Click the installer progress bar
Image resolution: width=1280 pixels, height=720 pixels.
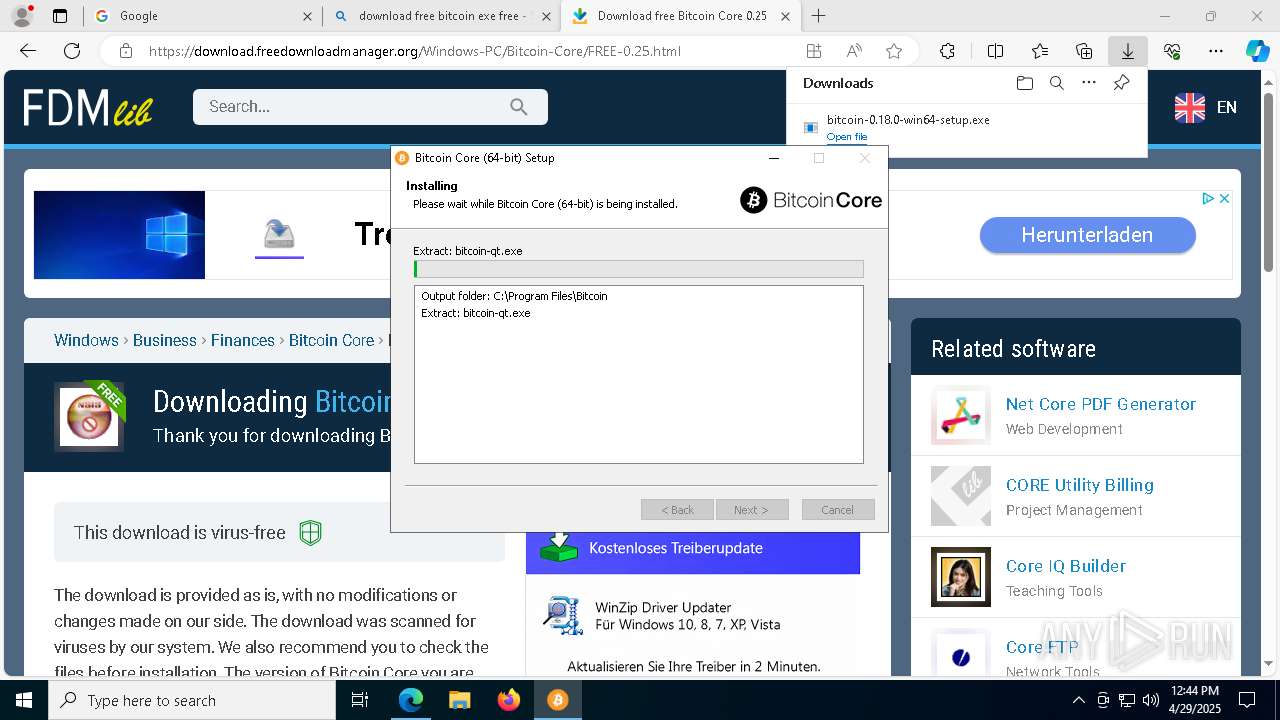click(x=638, y=269)
